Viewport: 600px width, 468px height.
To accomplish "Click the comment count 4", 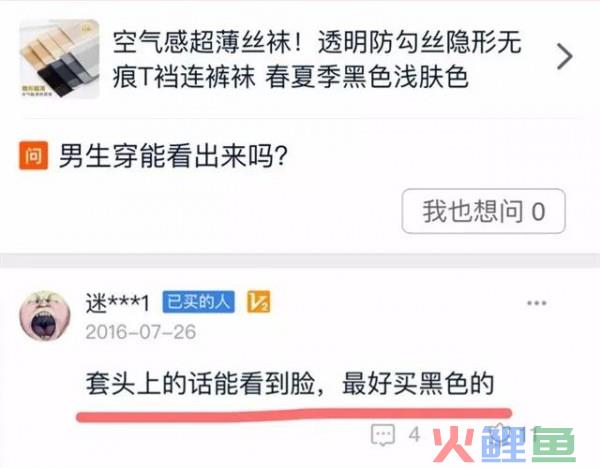I will coord(414,434).
